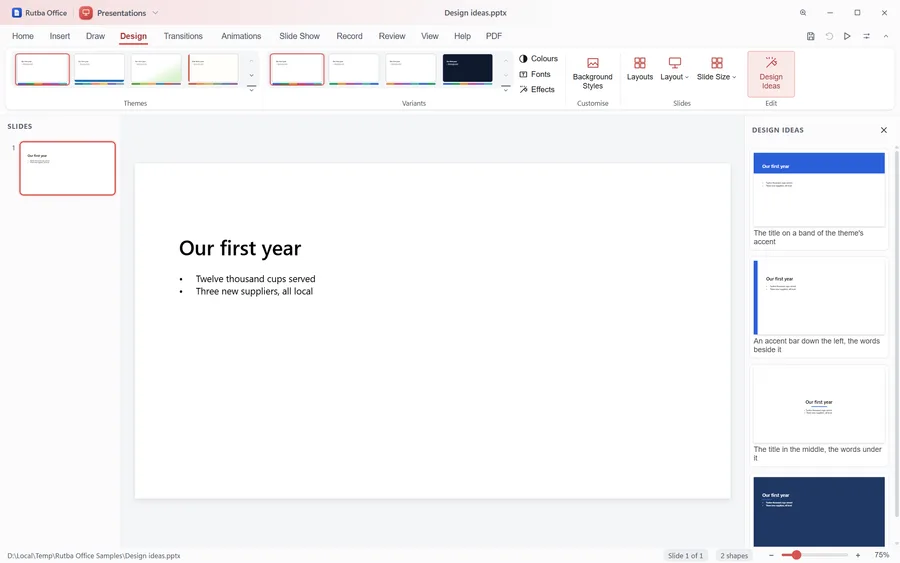Start slideshow with the play icon
900x563 pixels.
coord(847,36)
